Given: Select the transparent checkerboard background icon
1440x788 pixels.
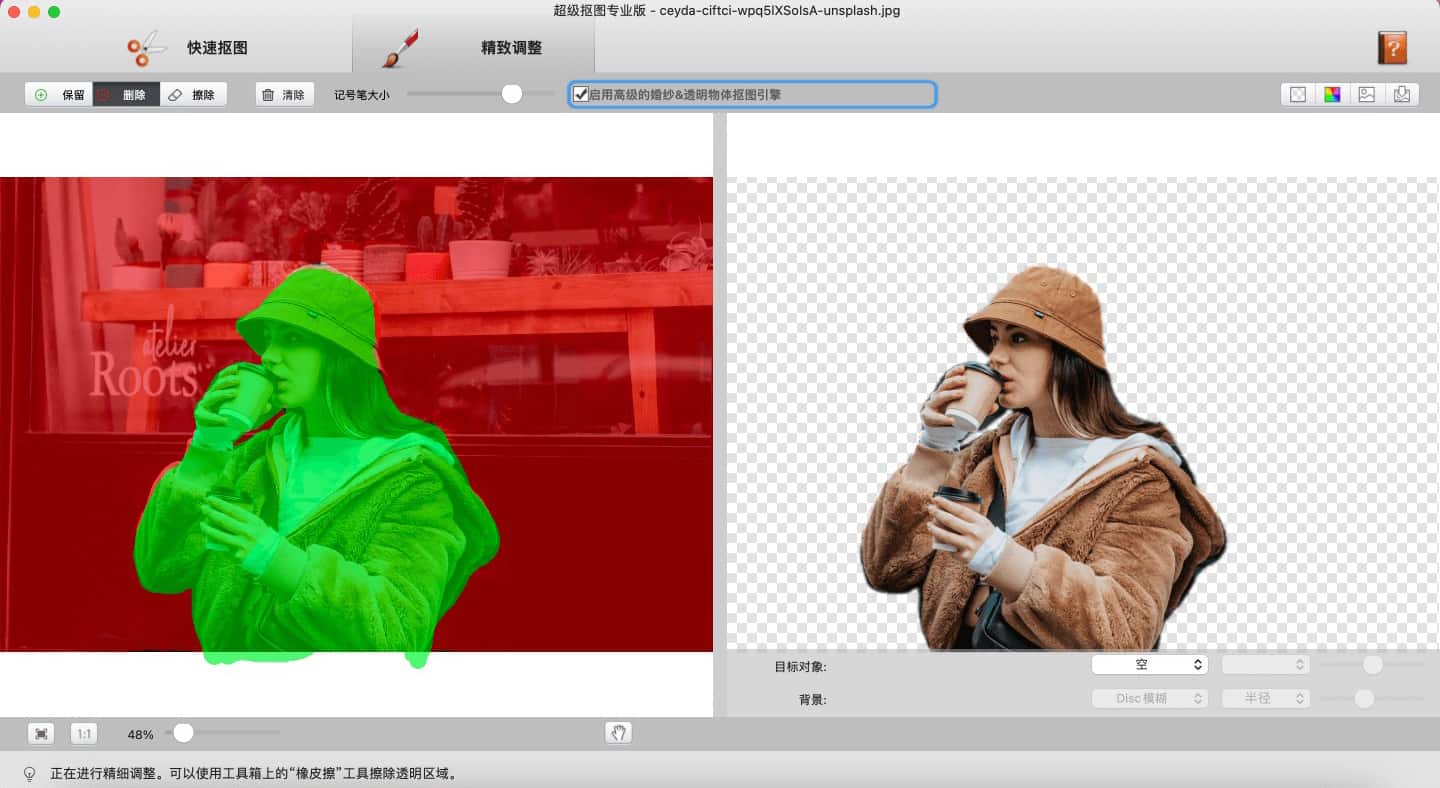Looking at the screenshot, I should coord(1298,95).
